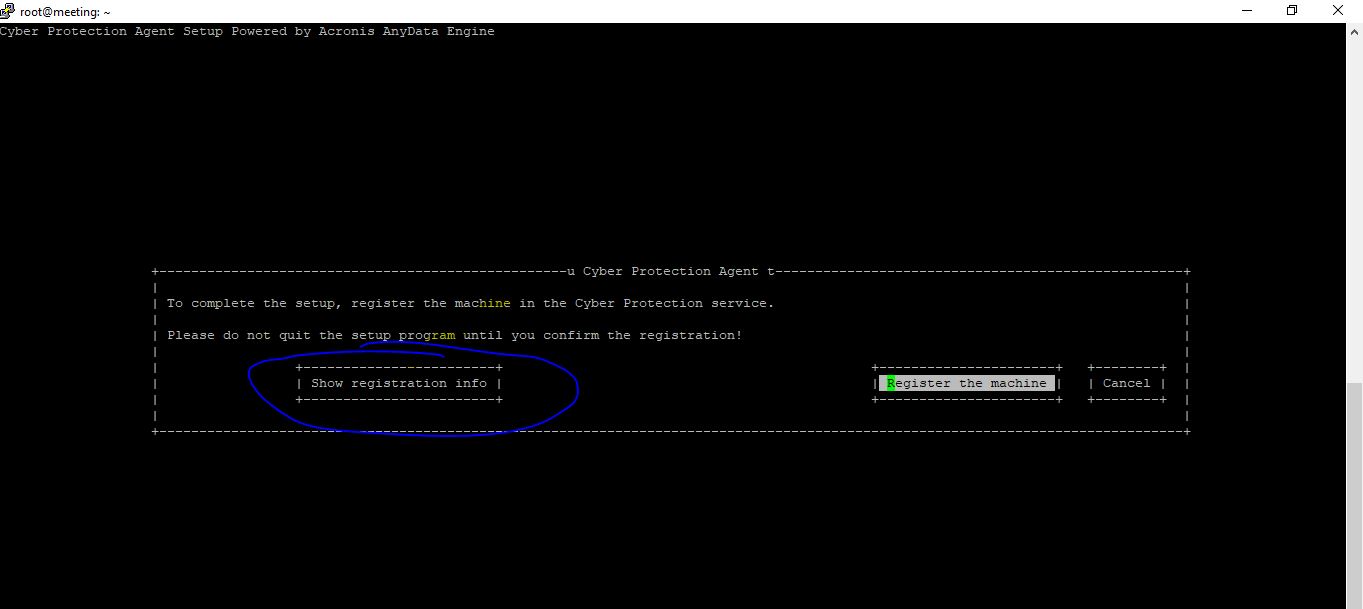
Task: Click the do not quit warning text
Action: (x=455, y=335)
